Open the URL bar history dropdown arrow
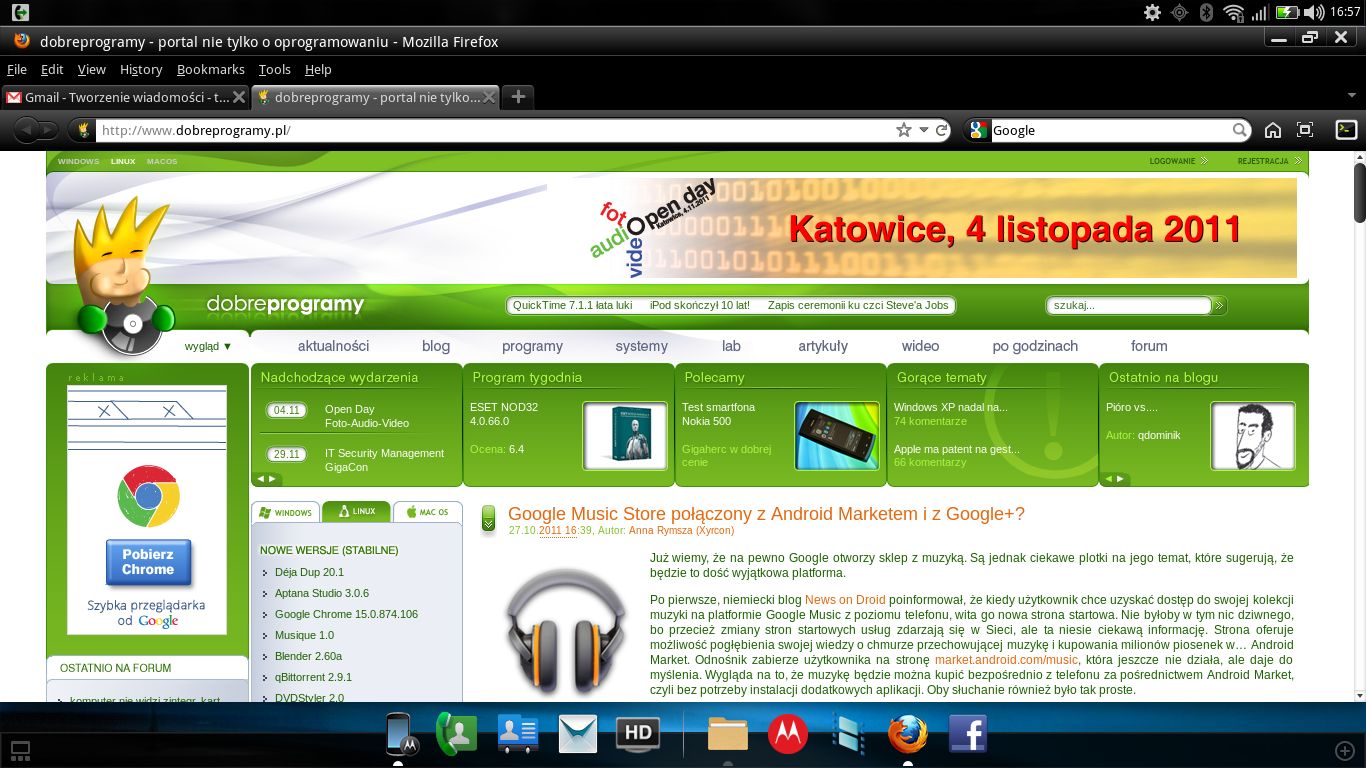Screen dimensions: 1366x768 924,130
